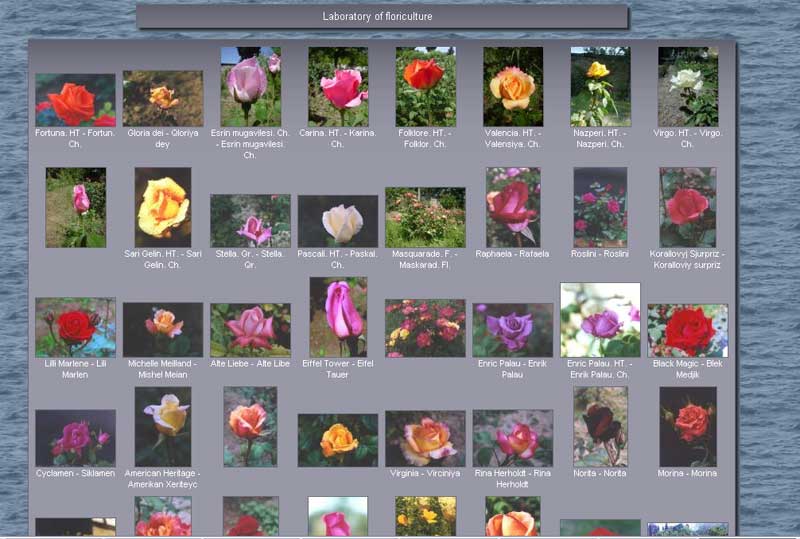
Task: Open the Black Magic red rose thumbnail
Action: (x=687, y=330)
